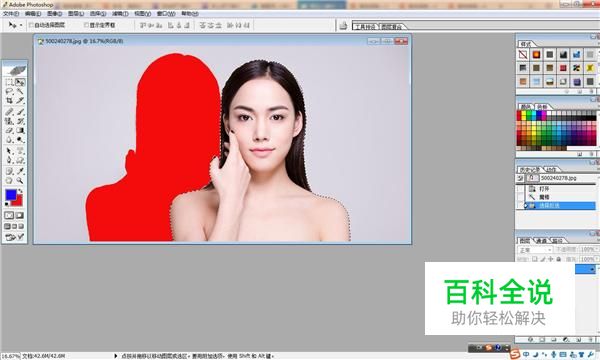Select the Blur tool
Screen dimensions: 600x360
[x=9, y=140]
